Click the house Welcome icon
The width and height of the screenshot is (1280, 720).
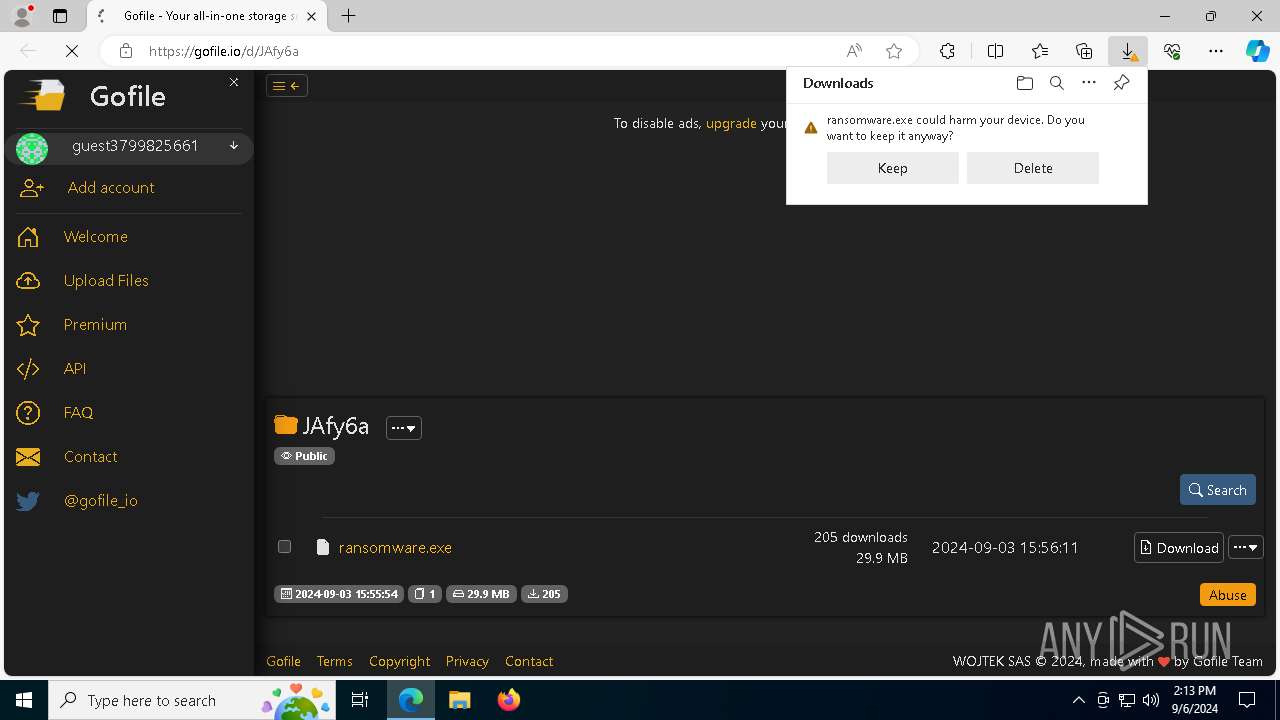(x=28, y=237)
